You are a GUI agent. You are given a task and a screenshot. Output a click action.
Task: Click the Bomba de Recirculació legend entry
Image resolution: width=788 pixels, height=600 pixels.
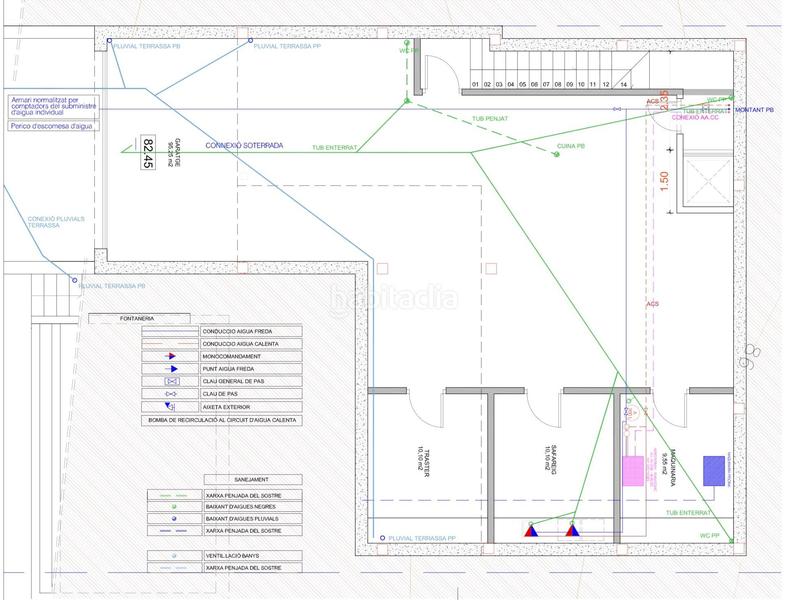(222, 420)
